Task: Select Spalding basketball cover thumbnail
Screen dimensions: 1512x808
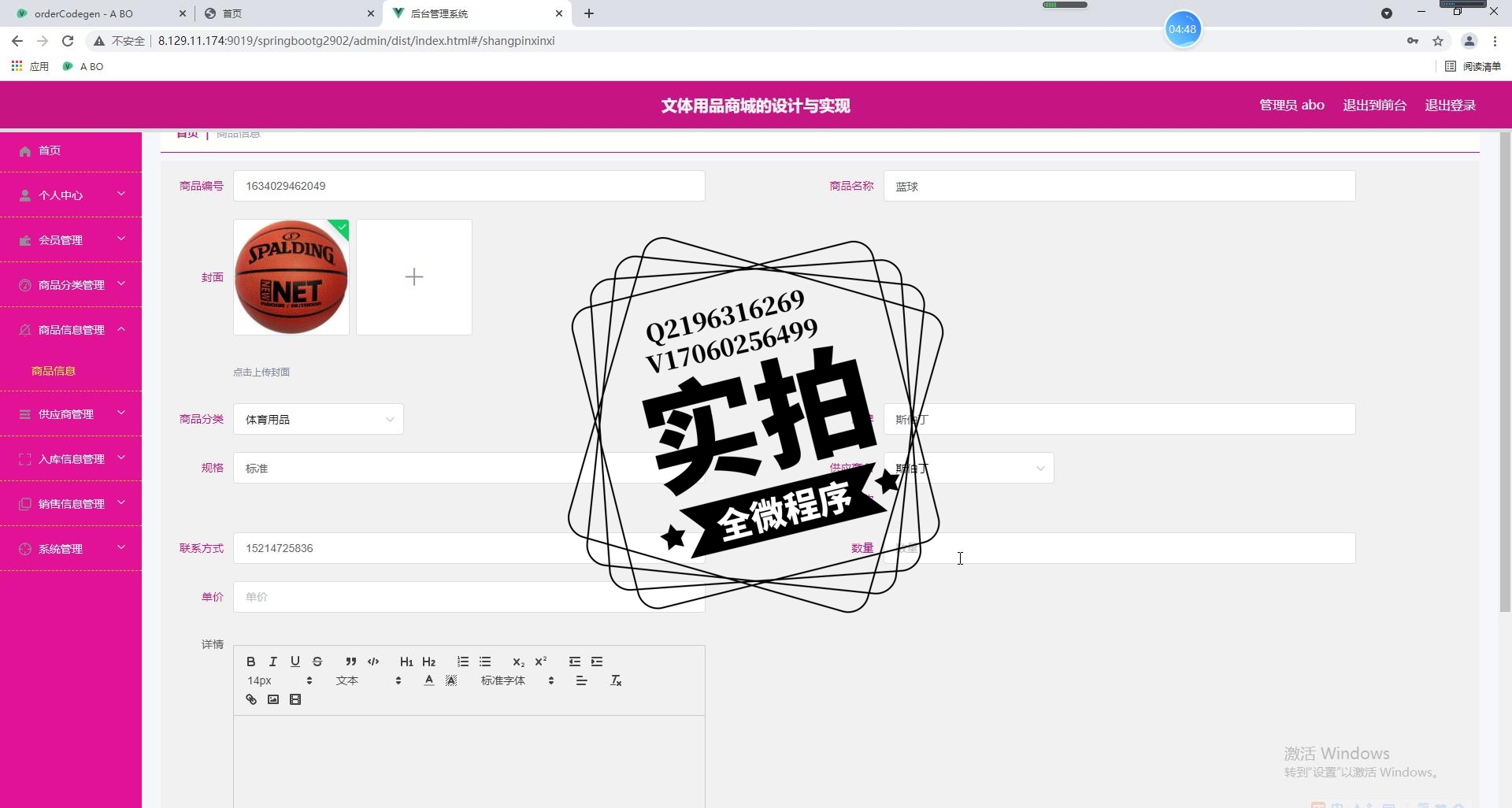Action: coord(291,277)
